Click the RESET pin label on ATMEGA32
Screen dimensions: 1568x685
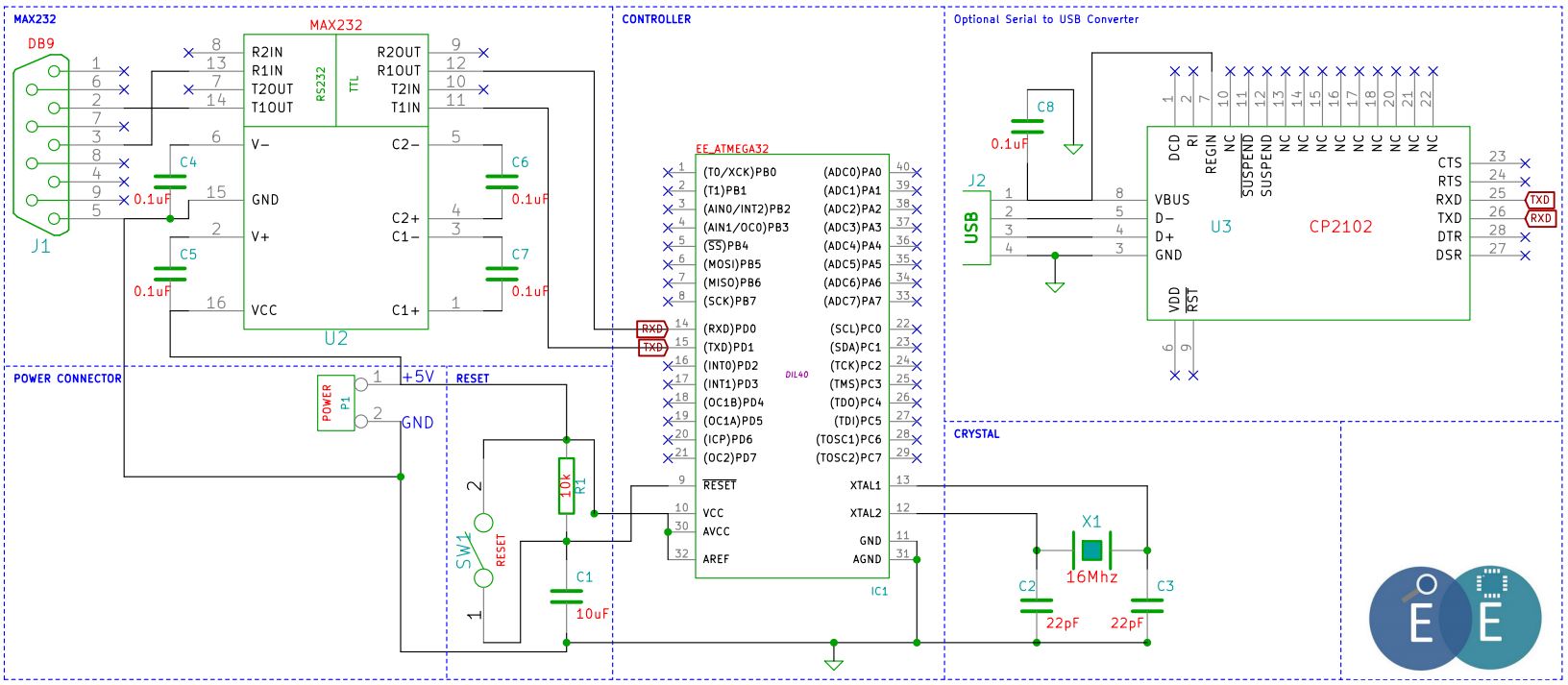coord(719,485)
